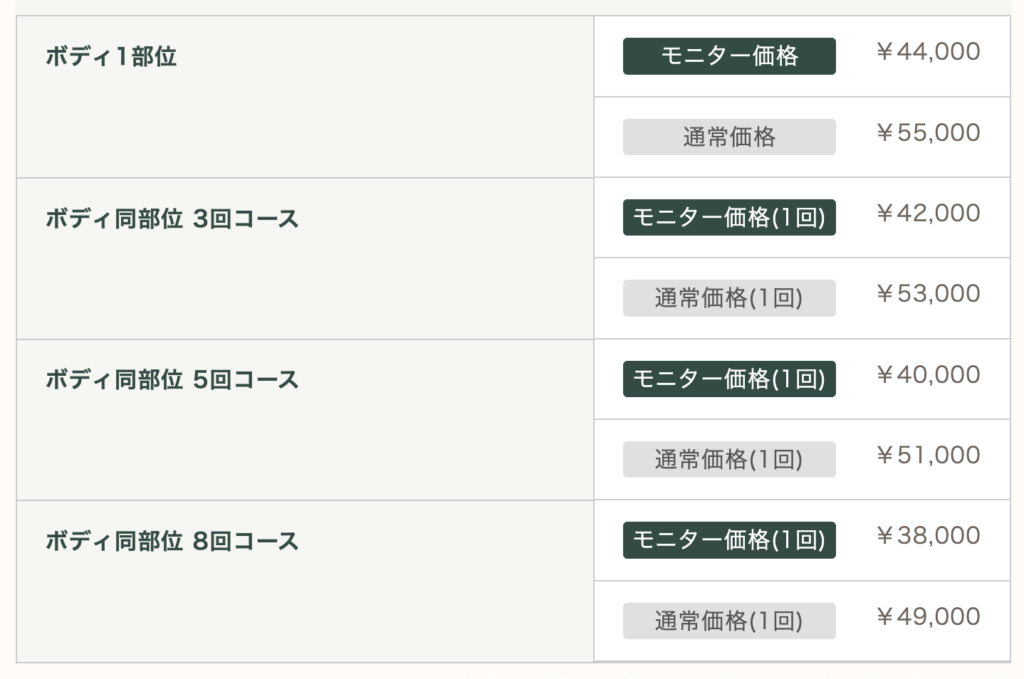Select the ￥55,000 price
The width and height of the screenshot is (1024, 679).
coord(927,133)
